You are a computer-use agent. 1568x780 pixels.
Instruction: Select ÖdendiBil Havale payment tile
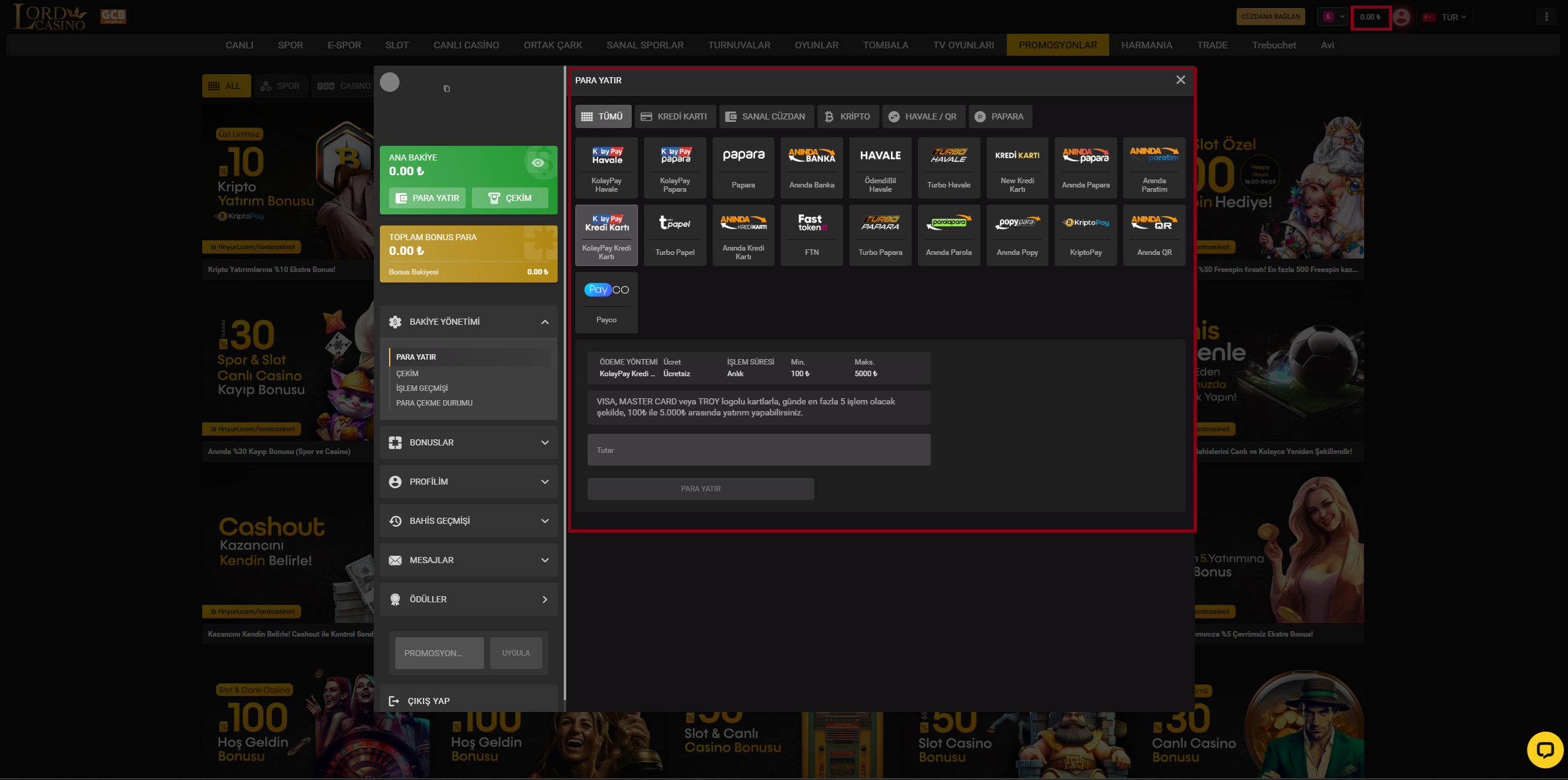click(881, 168)
